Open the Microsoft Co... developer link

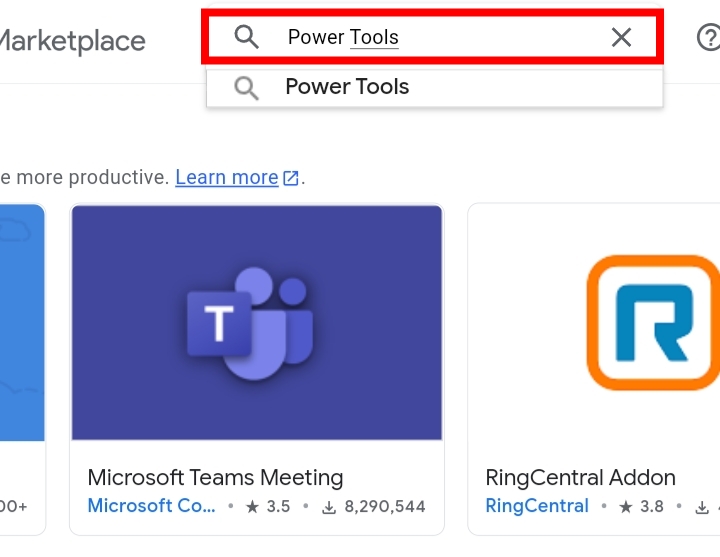tap(151, 506)
